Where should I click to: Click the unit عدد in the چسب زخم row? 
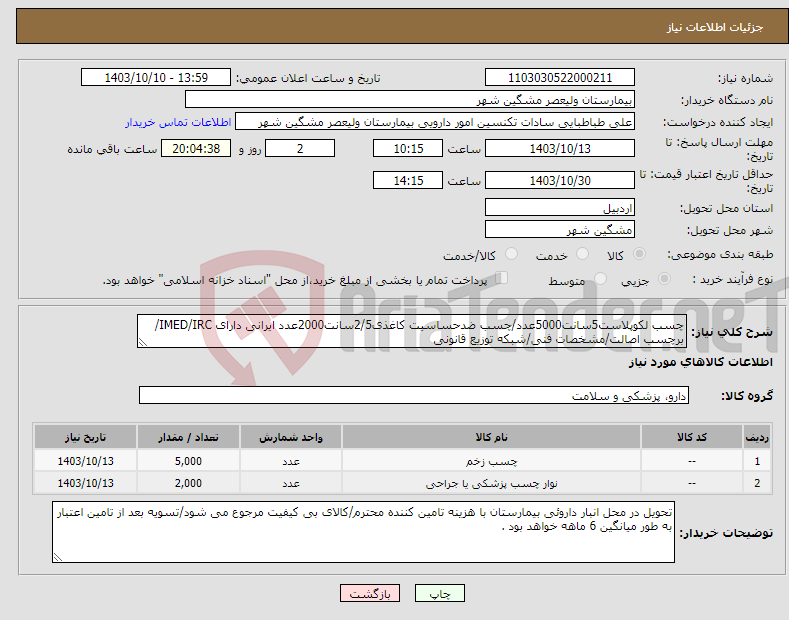[291, 461]
